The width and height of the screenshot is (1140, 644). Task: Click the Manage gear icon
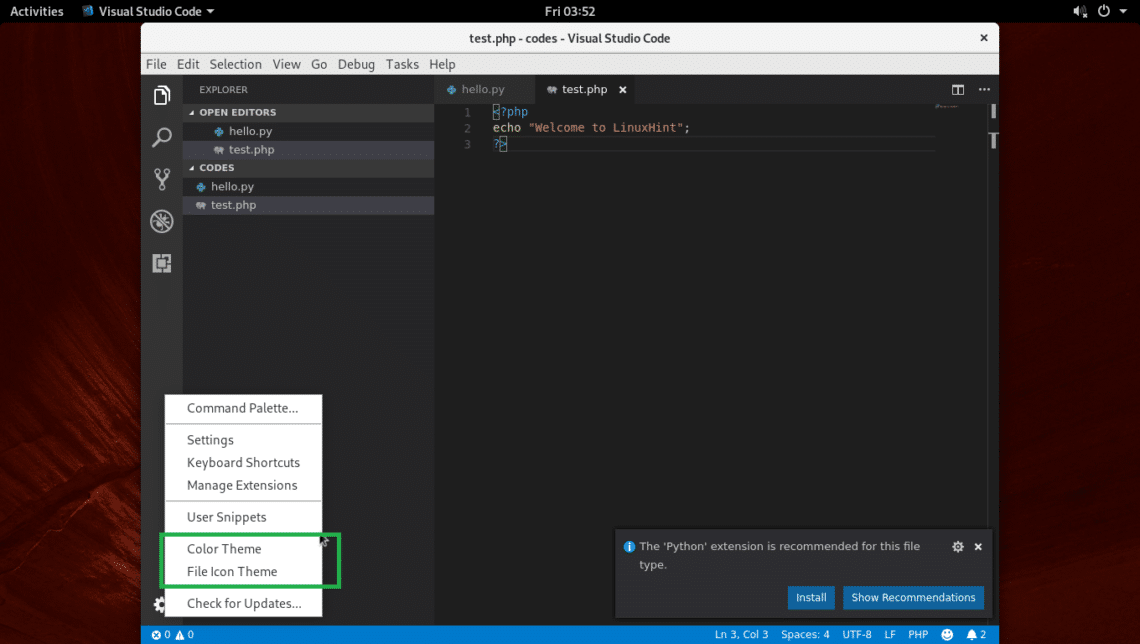tap(159, 604)
